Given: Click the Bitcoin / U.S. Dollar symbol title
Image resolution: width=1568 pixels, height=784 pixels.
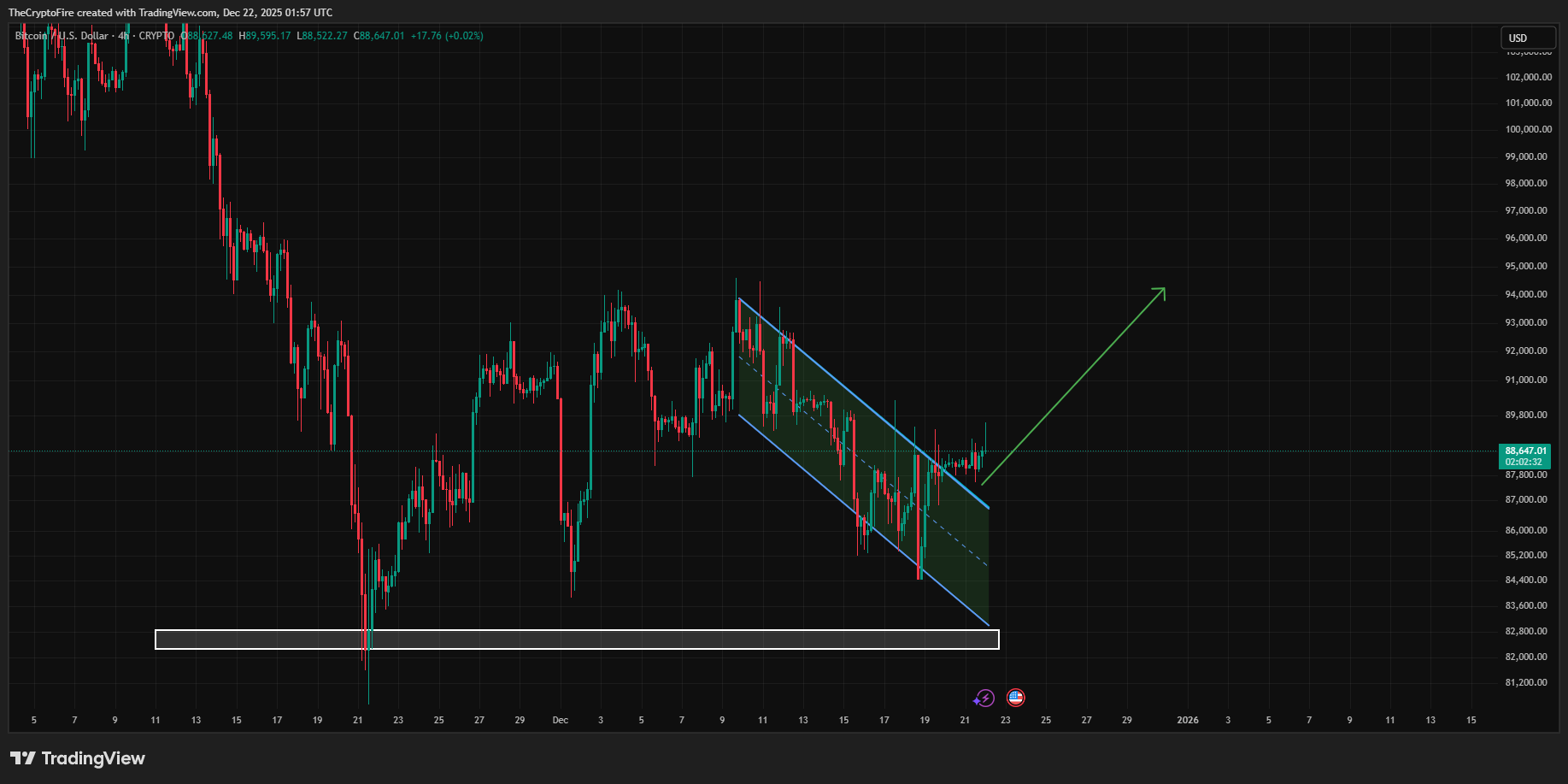Looking at the screenshot, I should [x=62, y=36].
